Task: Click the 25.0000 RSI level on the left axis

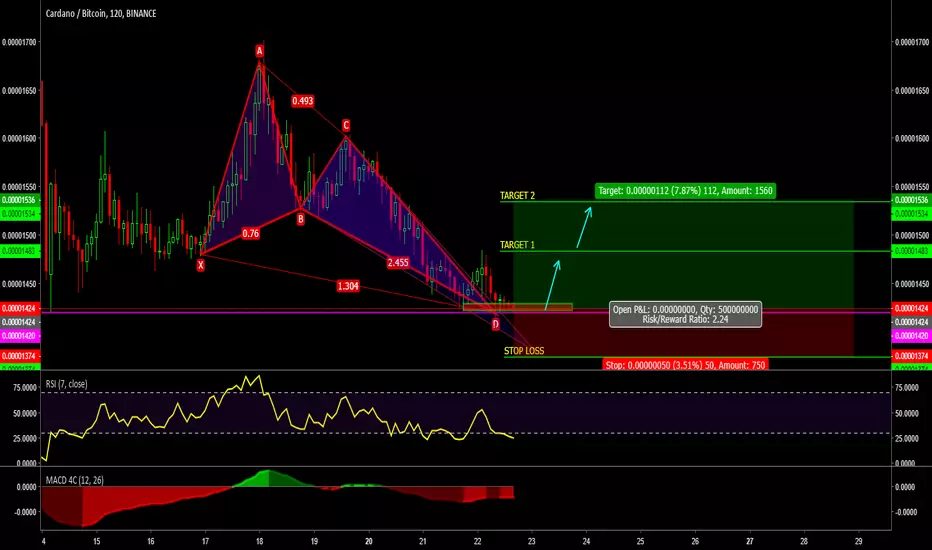Action: (x=25, y=439)
